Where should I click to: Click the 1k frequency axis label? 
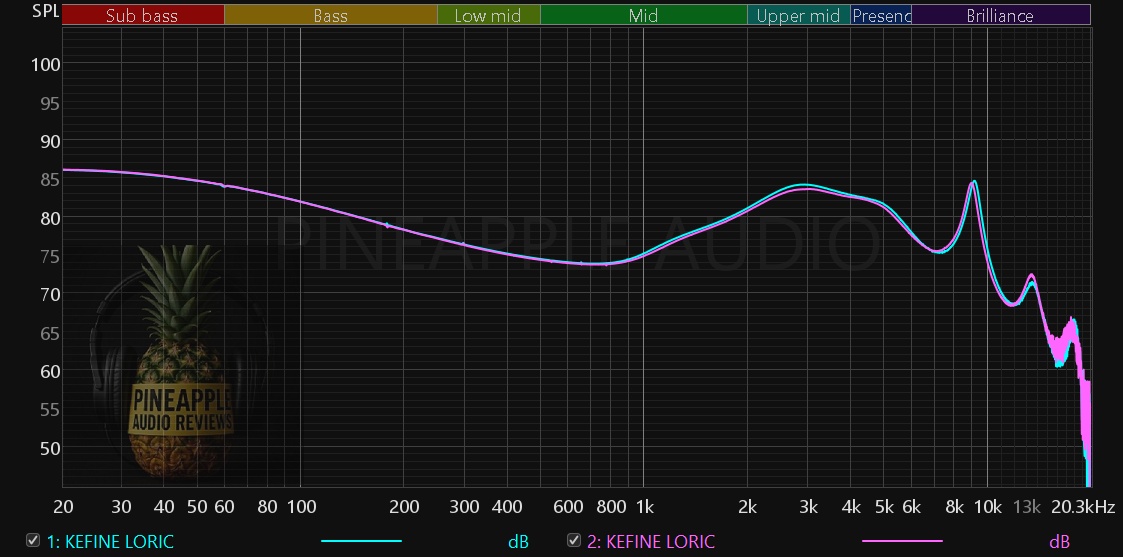[645, 508]
